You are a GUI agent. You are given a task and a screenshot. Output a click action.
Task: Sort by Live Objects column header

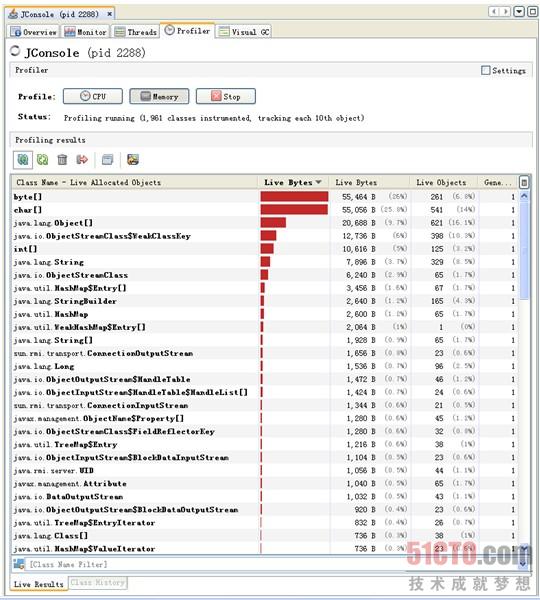click(444, 183)
